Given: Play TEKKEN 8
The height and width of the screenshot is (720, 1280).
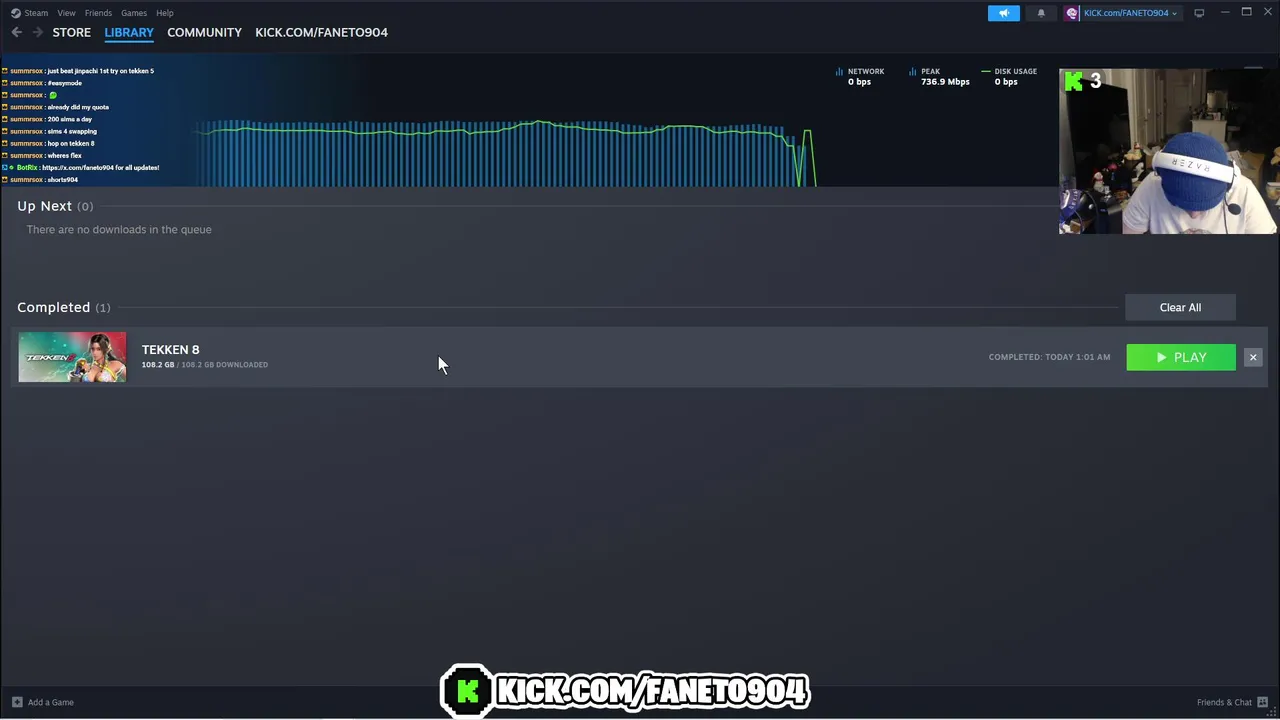Looking at the screenshot, I should [1181, 357].
